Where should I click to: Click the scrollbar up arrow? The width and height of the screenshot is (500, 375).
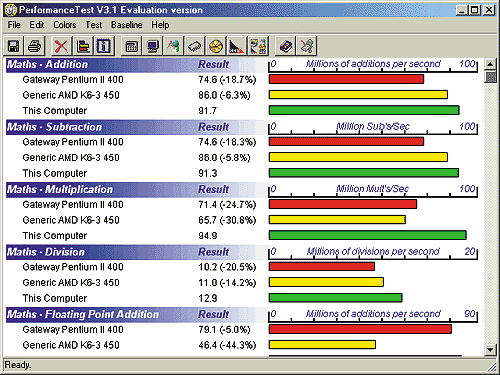490,64
